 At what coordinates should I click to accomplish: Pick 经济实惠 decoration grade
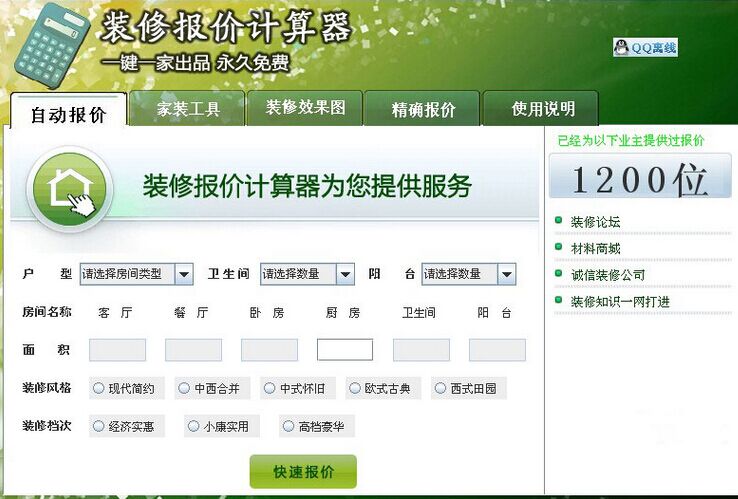(x=98, y=426)
